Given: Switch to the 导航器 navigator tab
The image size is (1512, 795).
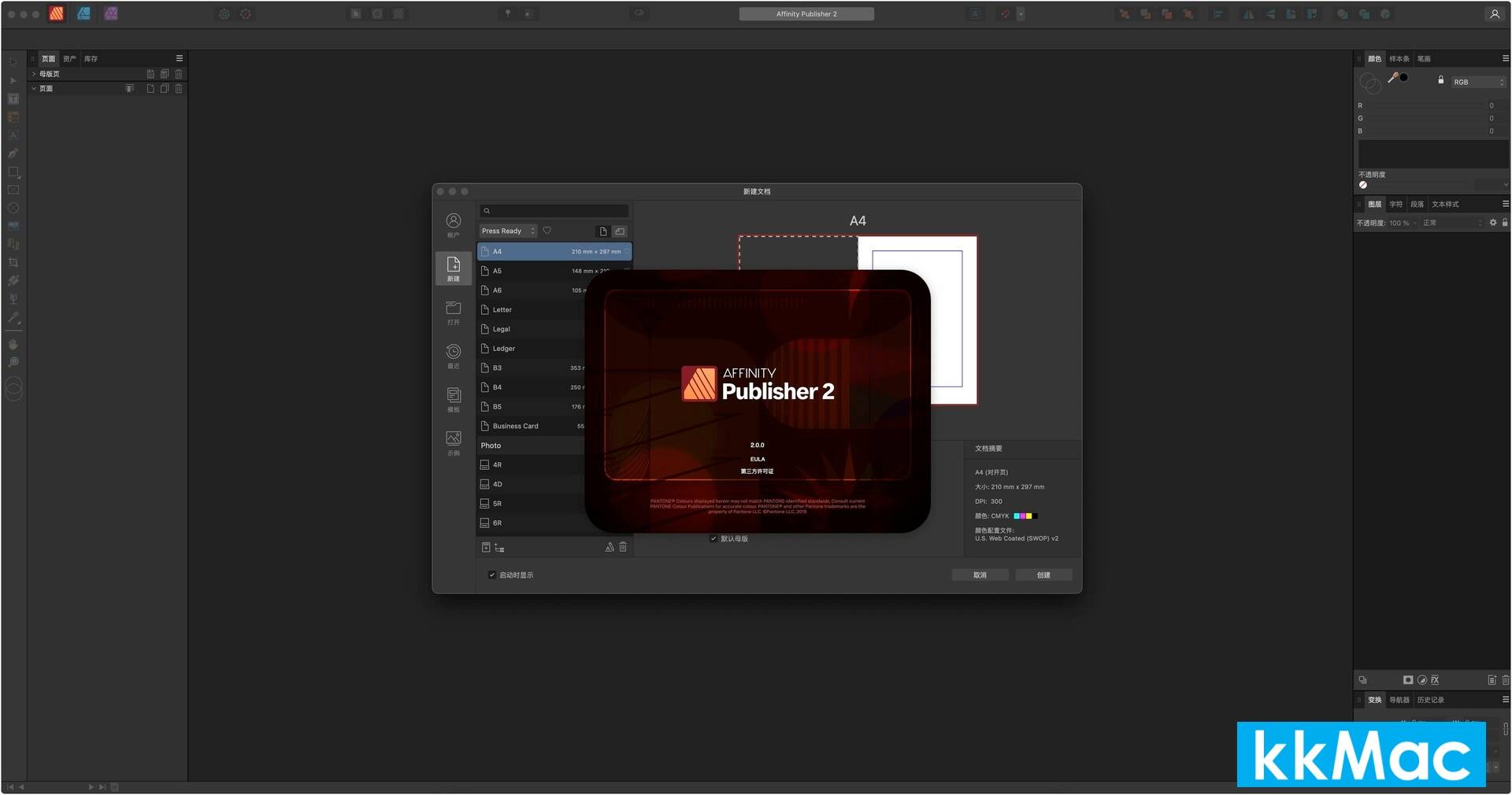Looking at the screenshot, I should tap(1399, 701).
